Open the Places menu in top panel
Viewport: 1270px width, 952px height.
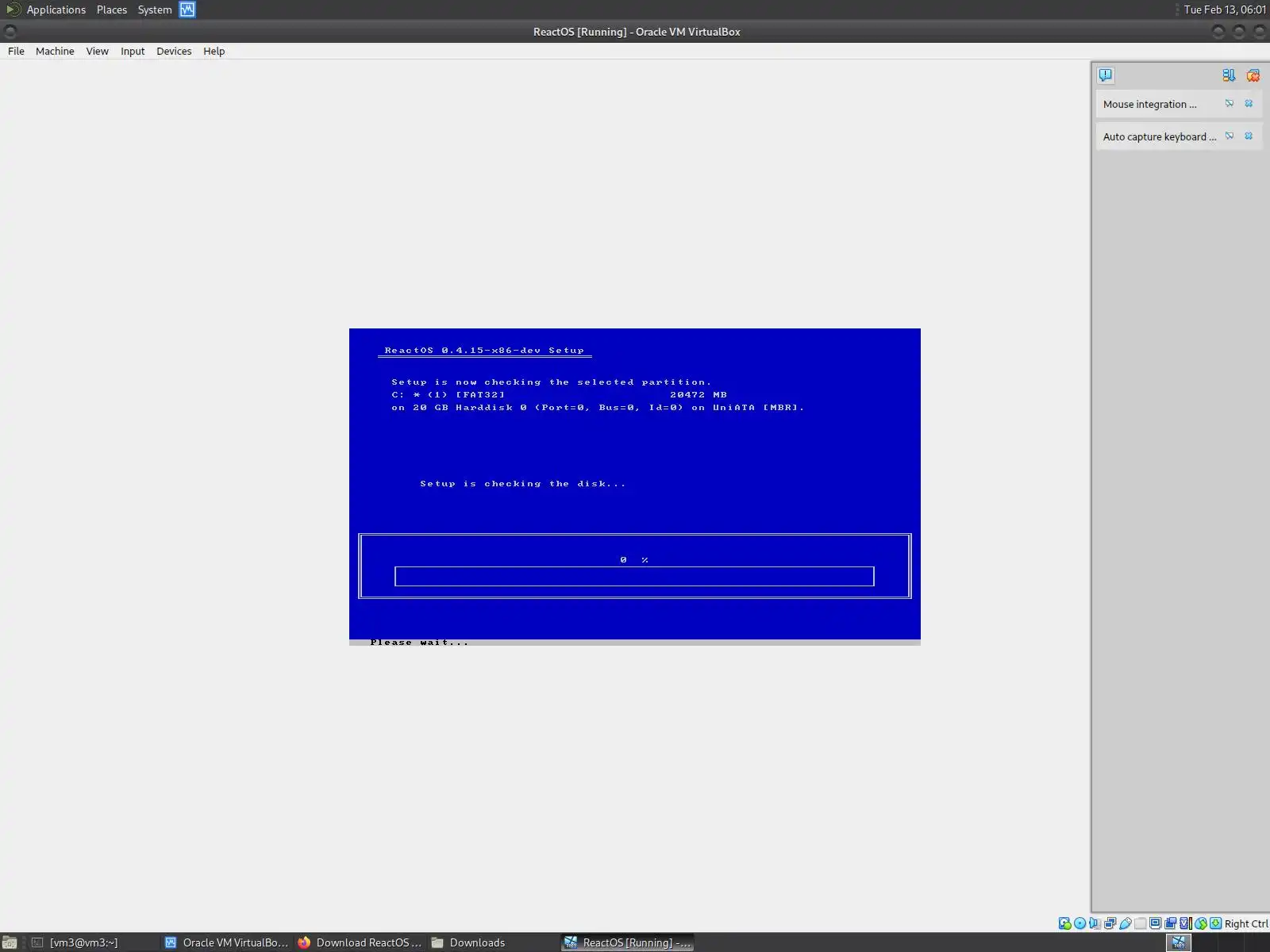[112, 10]
